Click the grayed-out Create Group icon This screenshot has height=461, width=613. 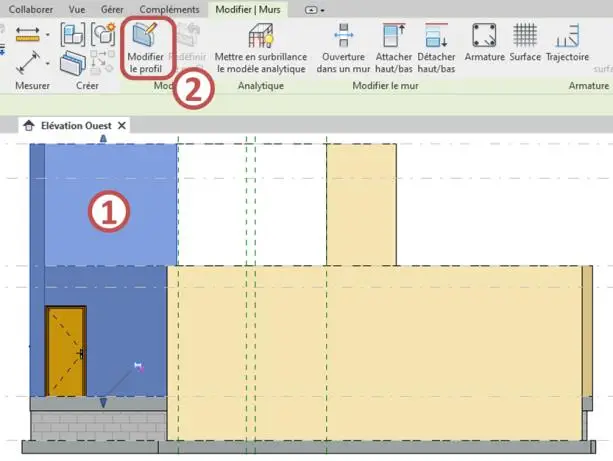(x=102, y=63)
